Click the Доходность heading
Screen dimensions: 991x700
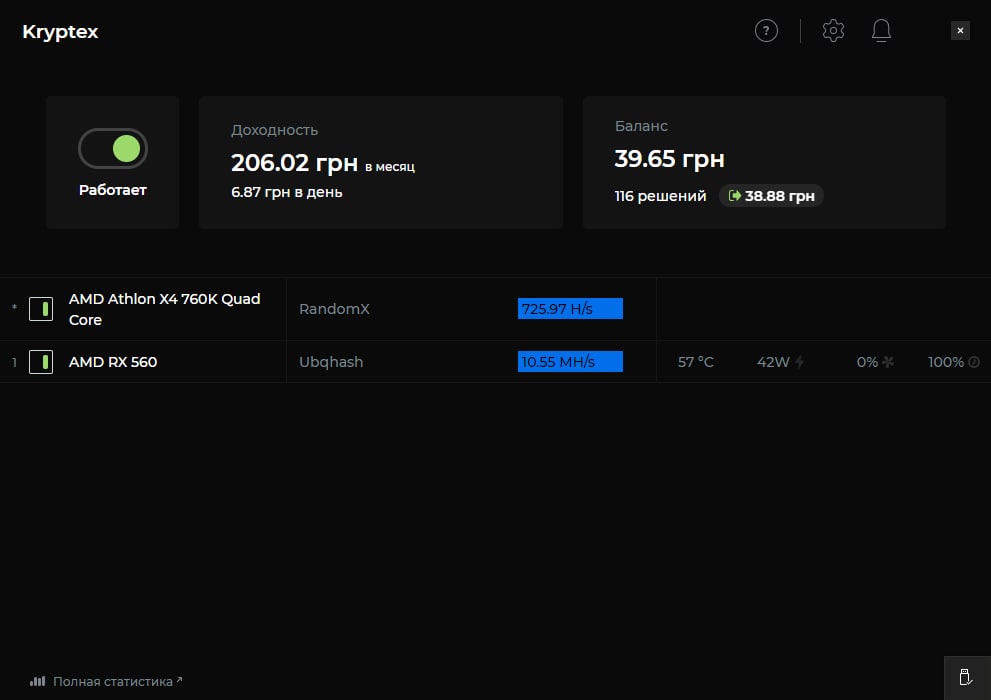(x=274, y=130)
